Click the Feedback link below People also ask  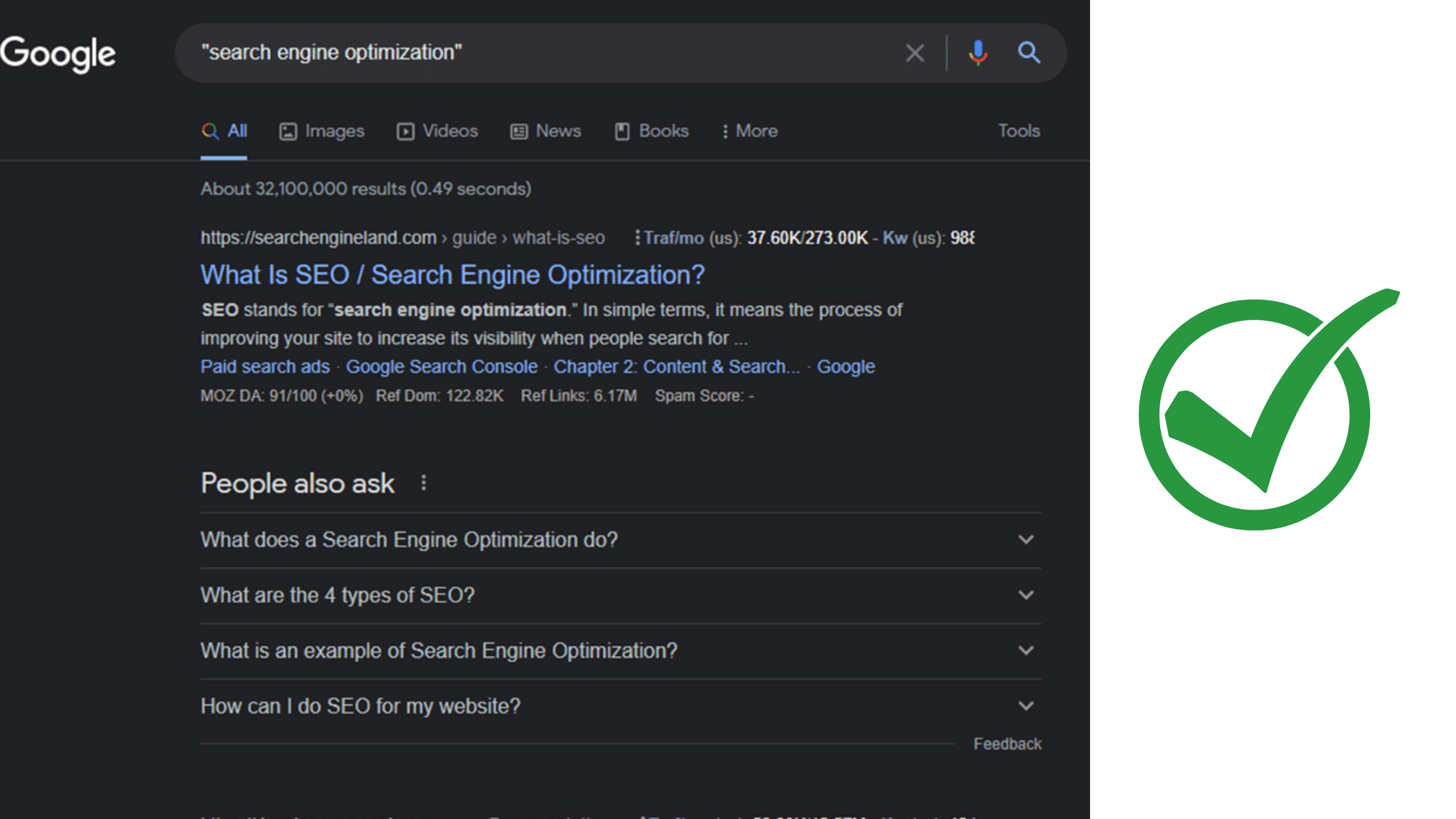point(1007,744)
